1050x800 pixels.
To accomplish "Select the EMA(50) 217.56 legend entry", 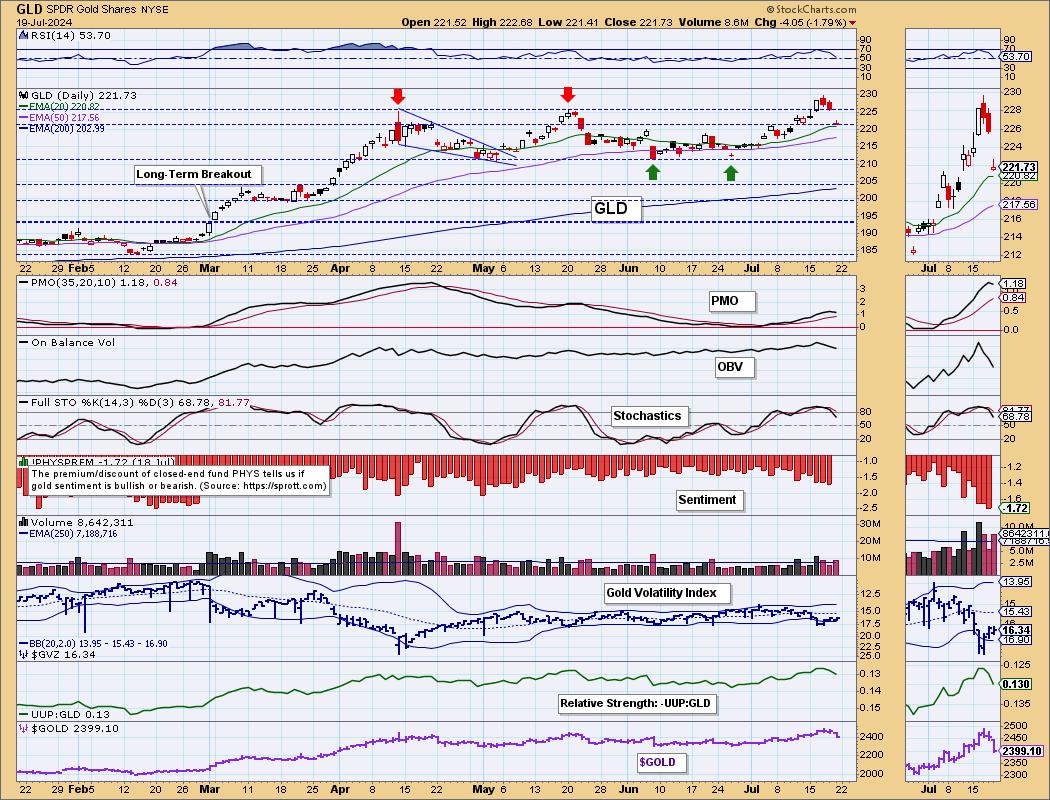I will tap(60, 117).
